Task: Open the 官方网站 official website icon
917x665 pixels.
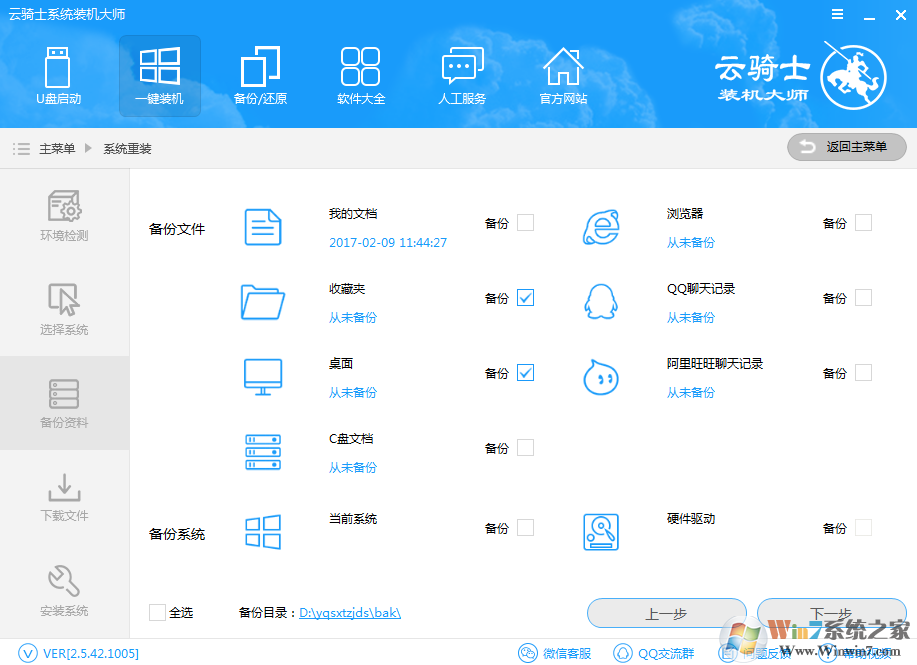Action: pyautogui.click(x=563, y=75)
